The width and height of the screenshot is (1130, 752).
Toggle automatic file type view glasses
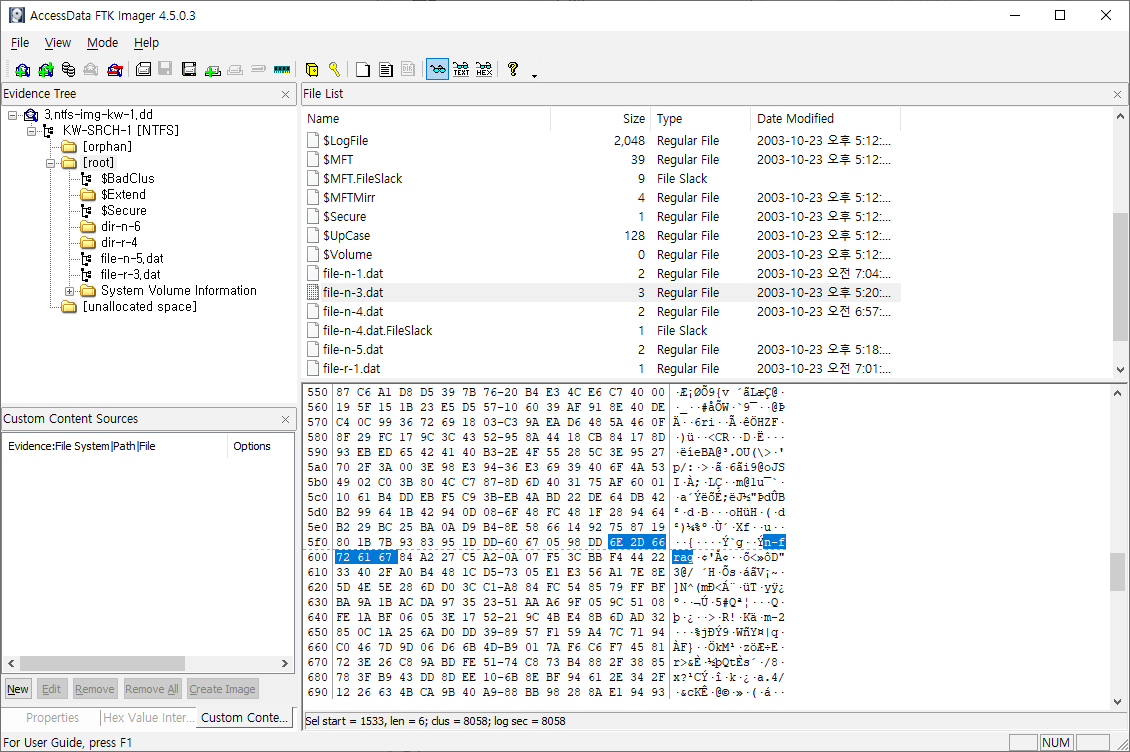(437, 69)
